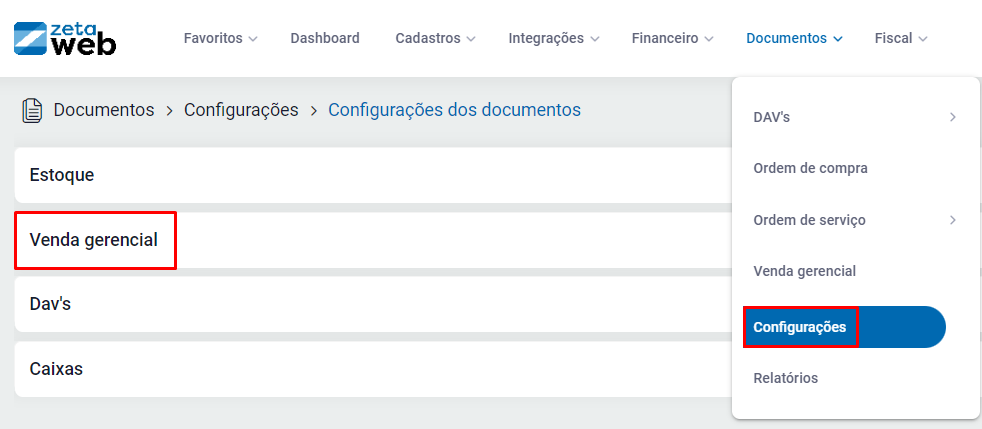
Task: Open the Favoritos dropdown menu
Action: click(x=220, y=39)
